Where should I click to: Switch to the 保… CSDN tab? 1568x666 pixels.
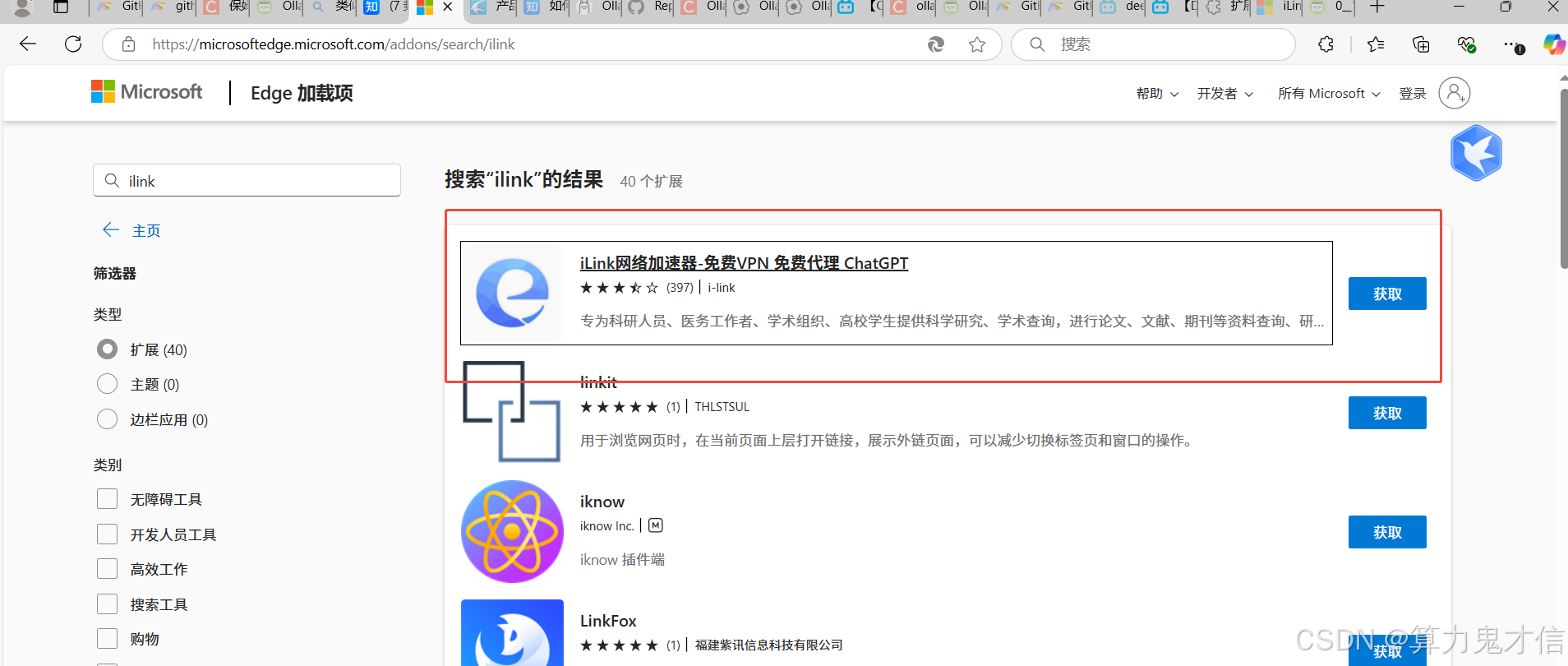click(x=225, y=7)
